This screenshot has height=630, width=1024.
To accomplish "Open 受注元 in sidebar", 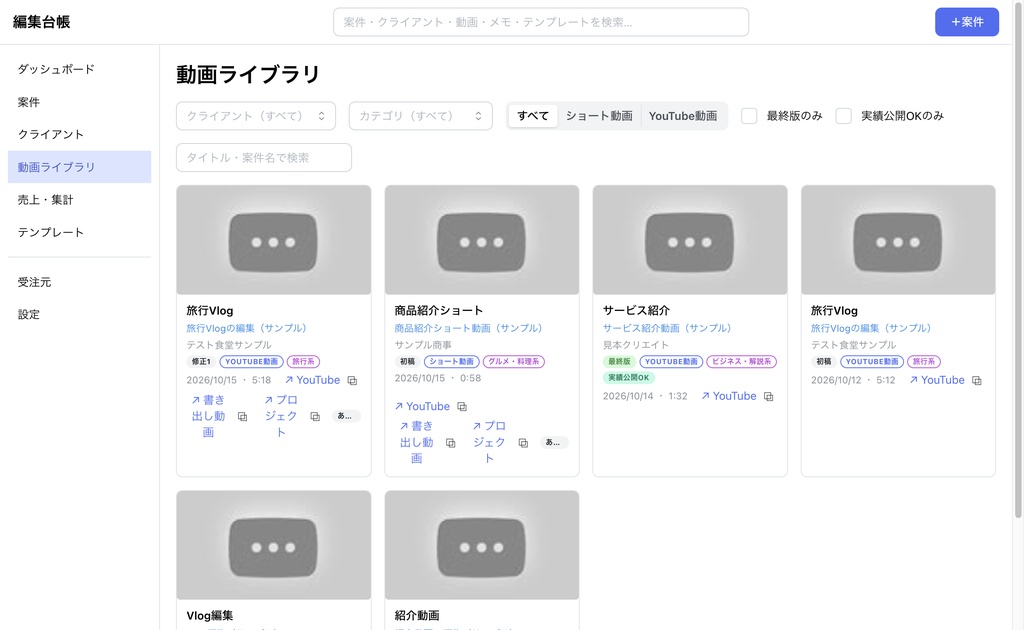I will (80, 282).
